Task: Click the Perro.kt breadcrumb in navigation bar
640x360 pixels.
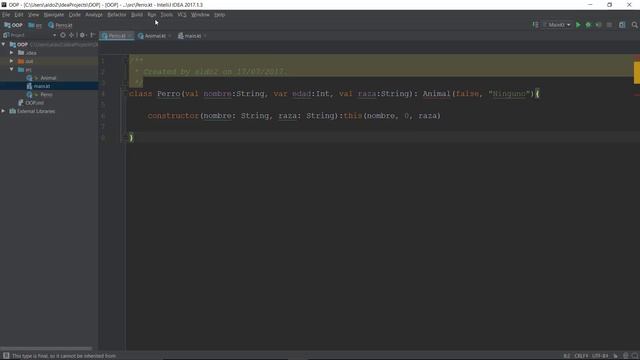Action: click(x=60, y=25)
